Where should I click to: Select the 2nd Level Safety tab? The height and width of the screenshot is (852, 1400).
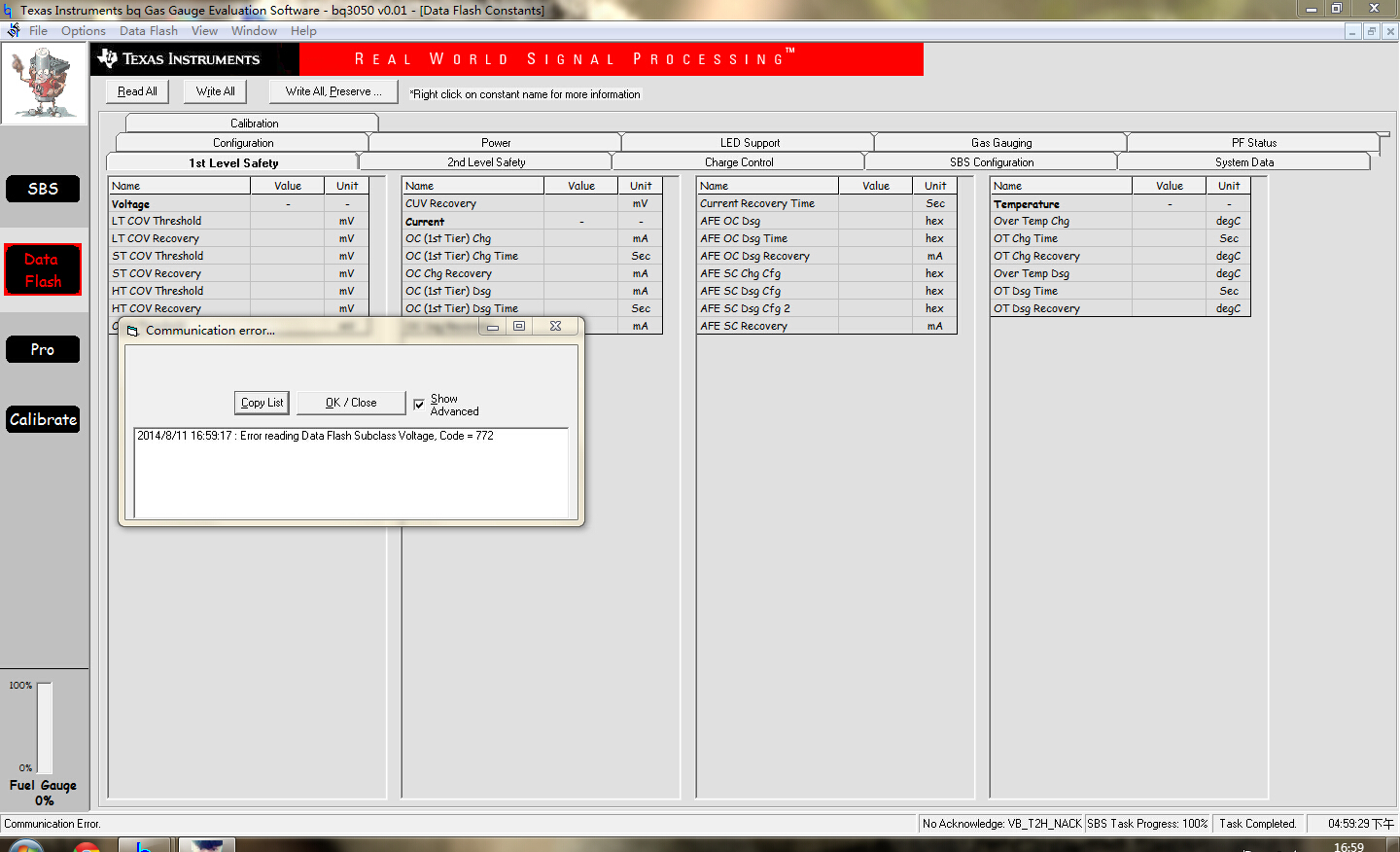coord(486,162)
